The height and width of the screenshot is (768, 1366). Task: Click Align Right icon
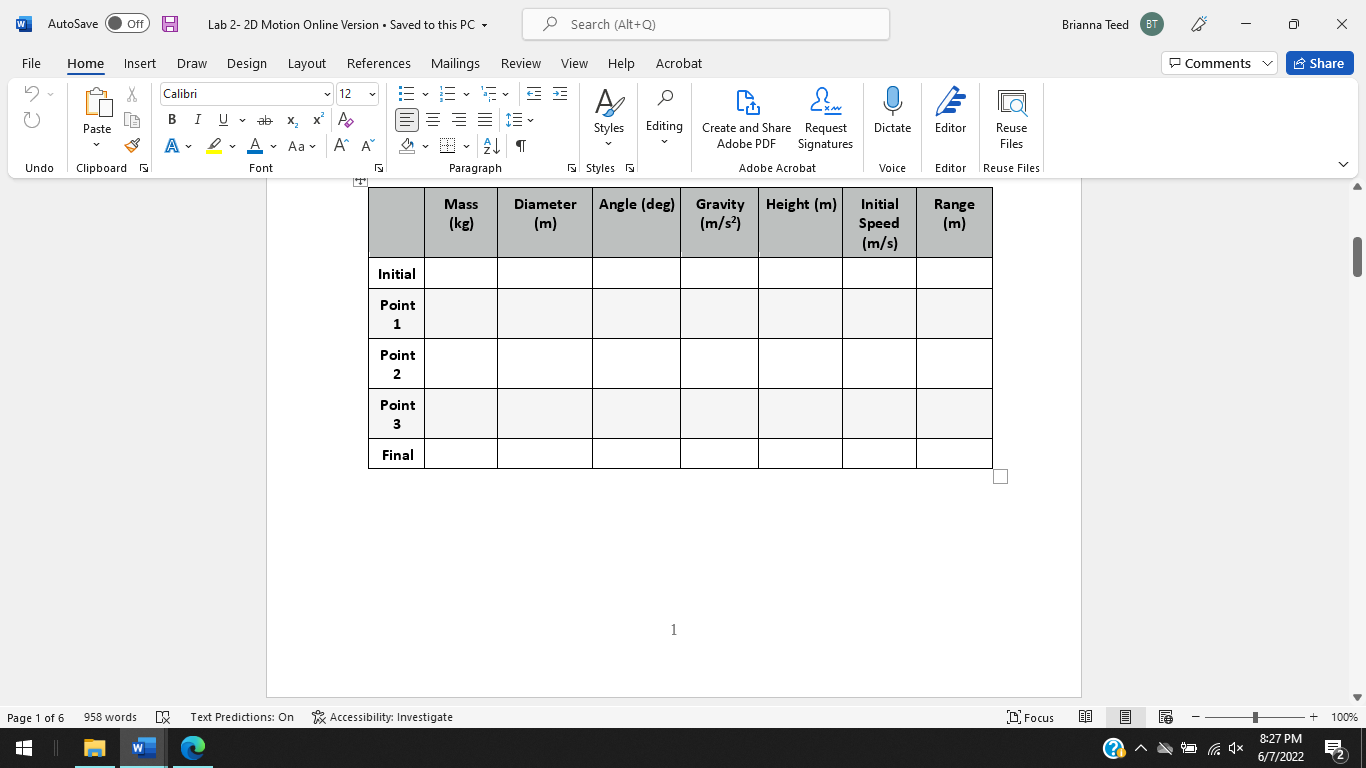coord(459,120)
